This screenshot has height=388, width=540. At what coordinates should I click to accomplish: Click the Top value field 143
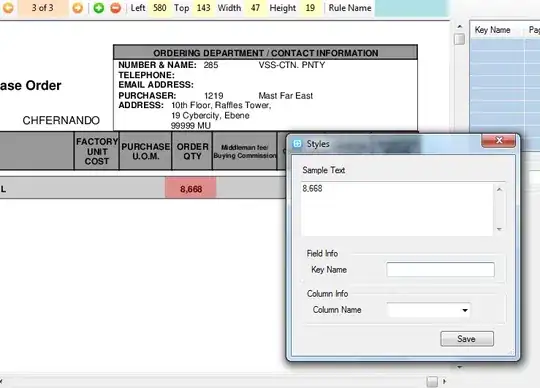pyautogui.click(x=203, y=8)
